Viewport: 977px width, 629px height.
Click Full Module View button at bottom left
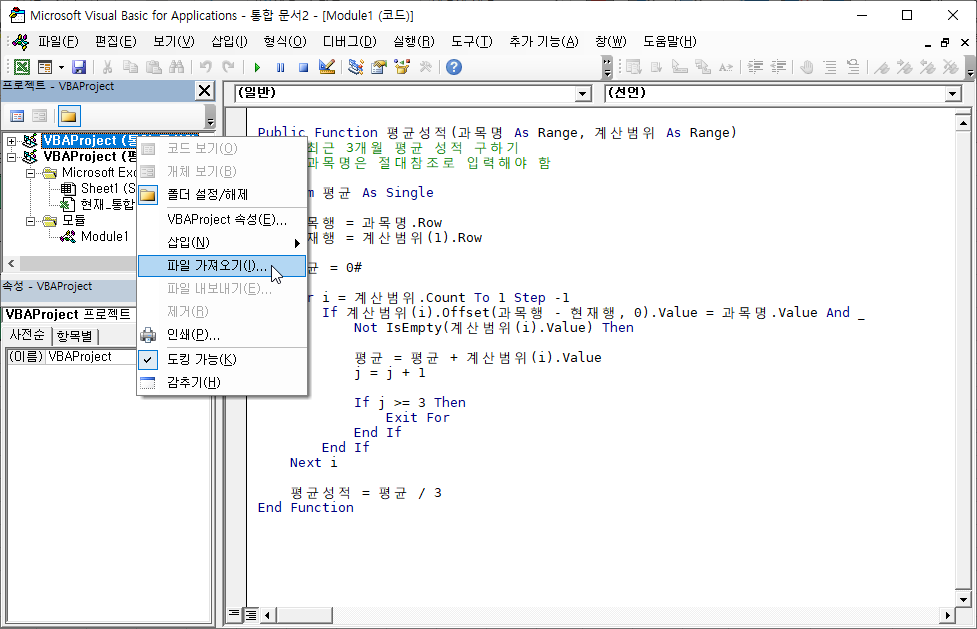tap(250, 615)
